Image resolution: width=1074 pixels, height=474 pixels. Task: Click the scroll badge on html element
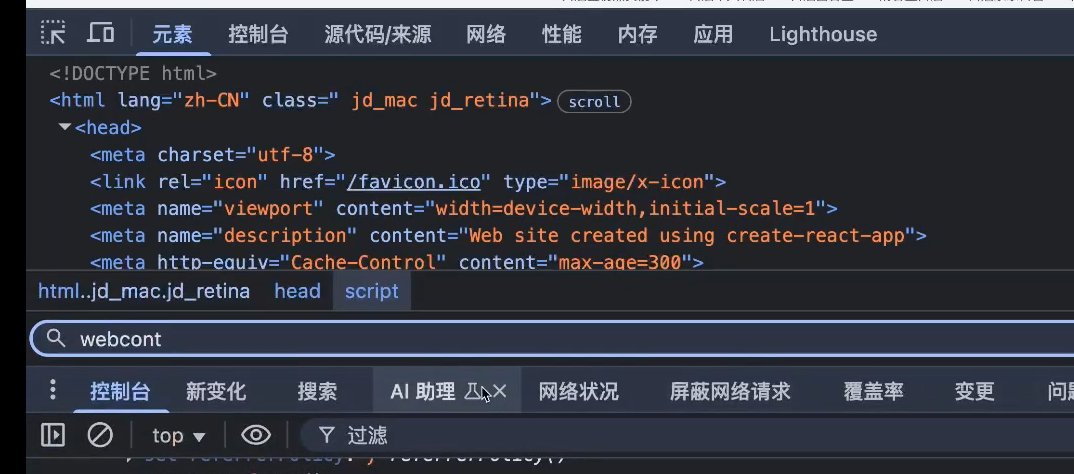point(594,102)
